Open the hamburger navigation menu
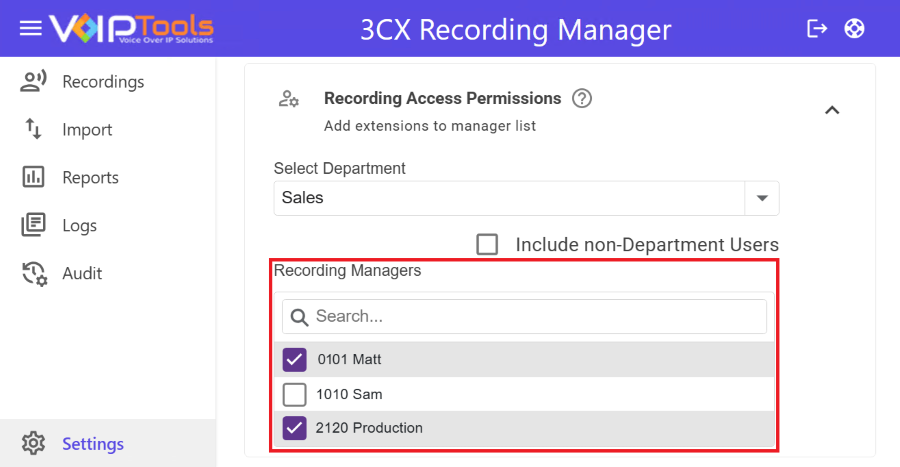 pos(31,28)
